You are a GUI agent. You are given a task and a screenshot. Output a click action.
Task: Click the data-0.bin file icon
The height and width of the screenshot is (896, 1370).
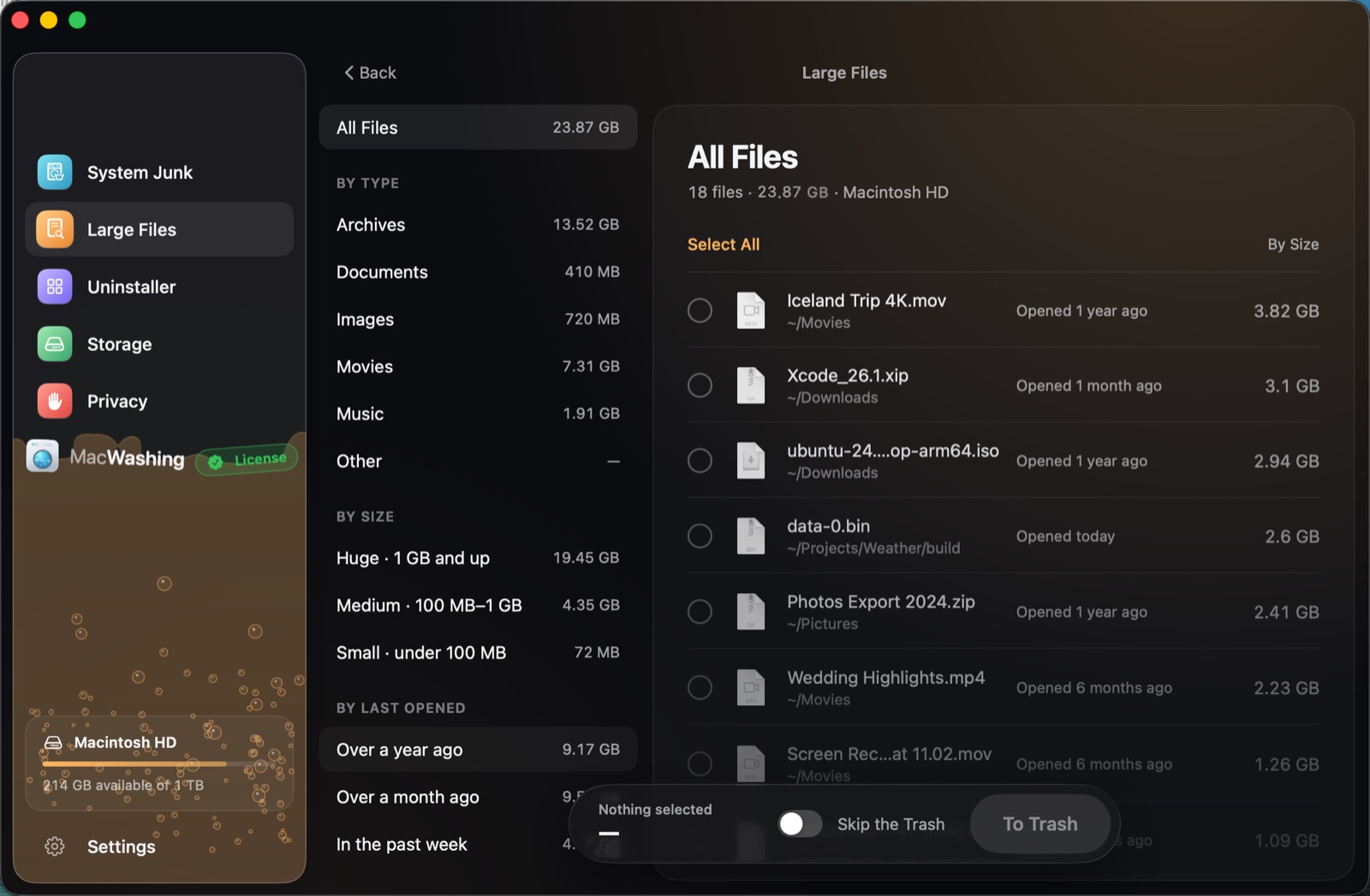point(751,536)
